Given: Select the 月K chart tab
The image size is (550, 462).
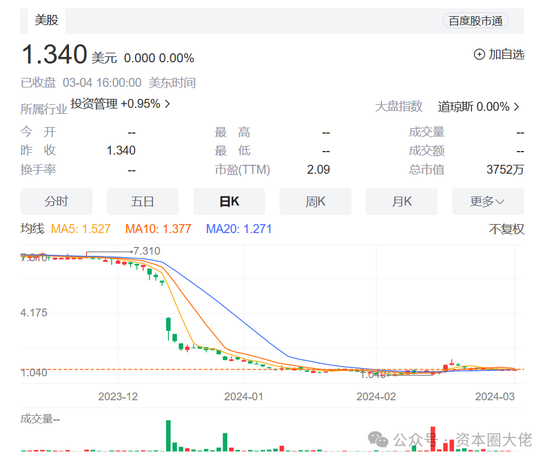Looking at the screenshot, I should click(x=402, y=201).
